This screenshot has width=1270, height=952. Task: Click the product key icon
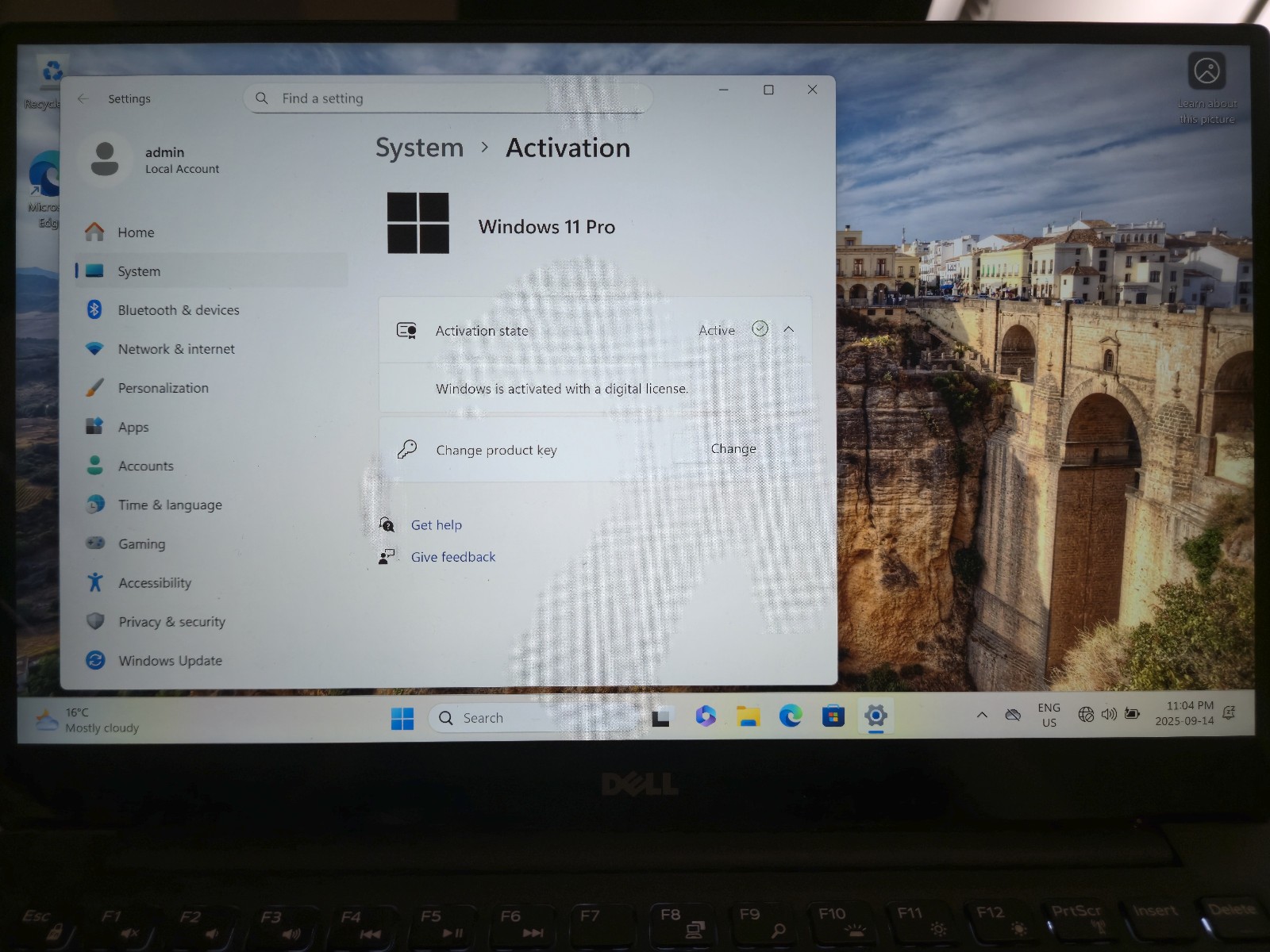tap(407, 449)
